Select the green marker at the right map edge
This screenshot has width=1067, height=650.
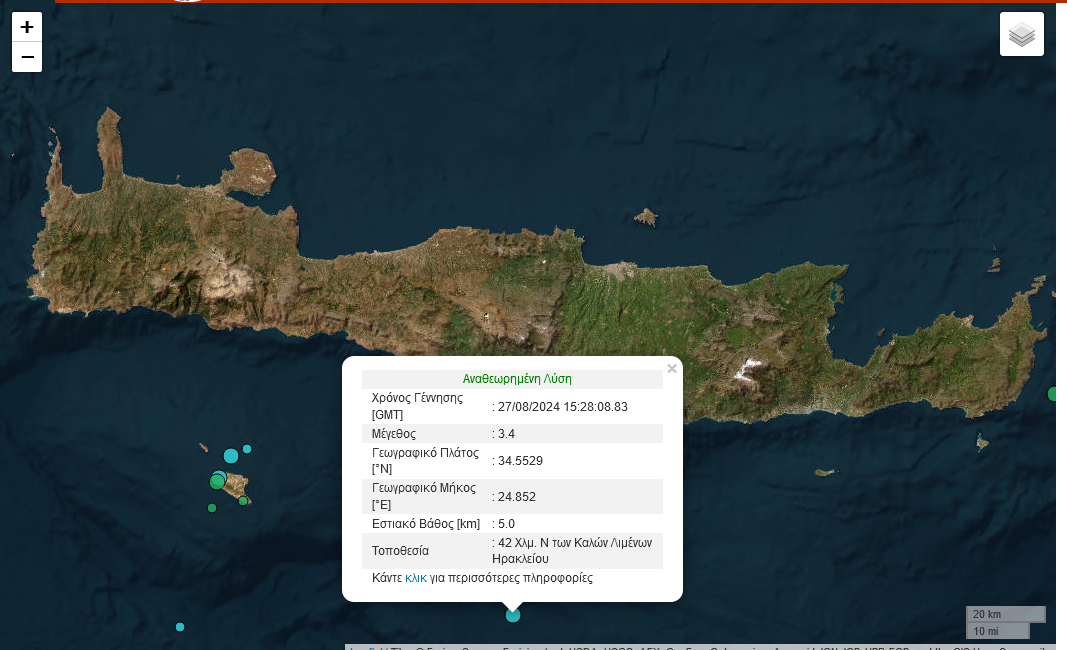(x=1053, y=394)
